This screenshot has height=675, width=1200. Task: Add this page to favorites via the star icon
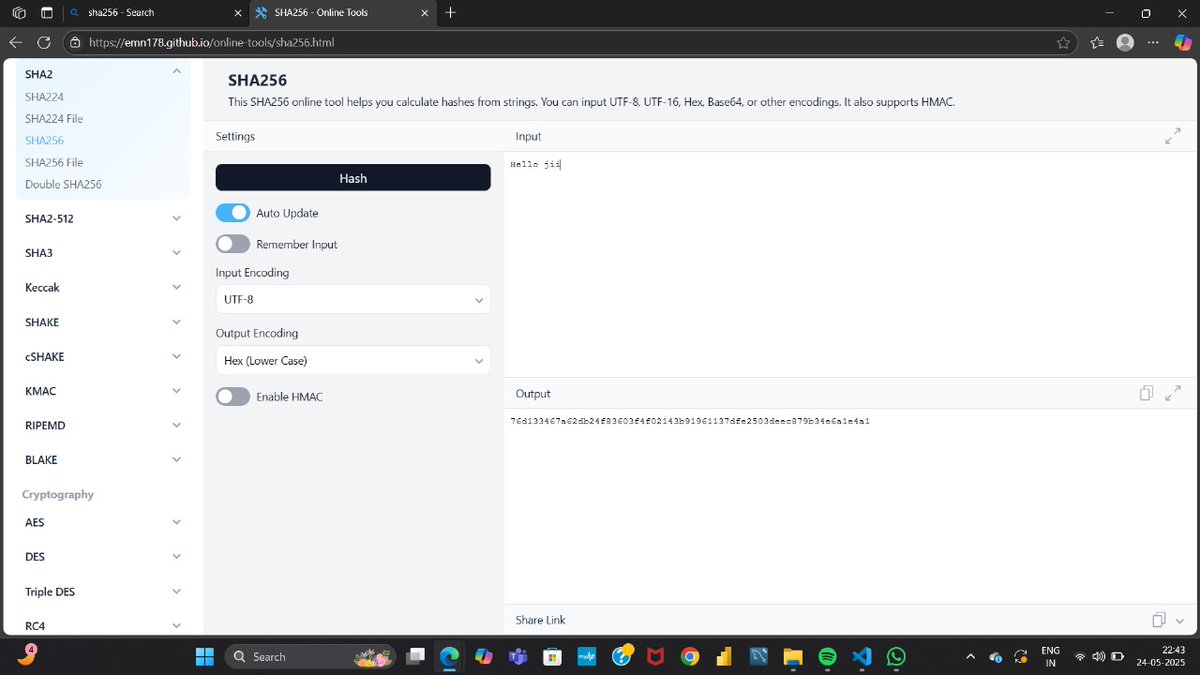(x=1063, y=43)
